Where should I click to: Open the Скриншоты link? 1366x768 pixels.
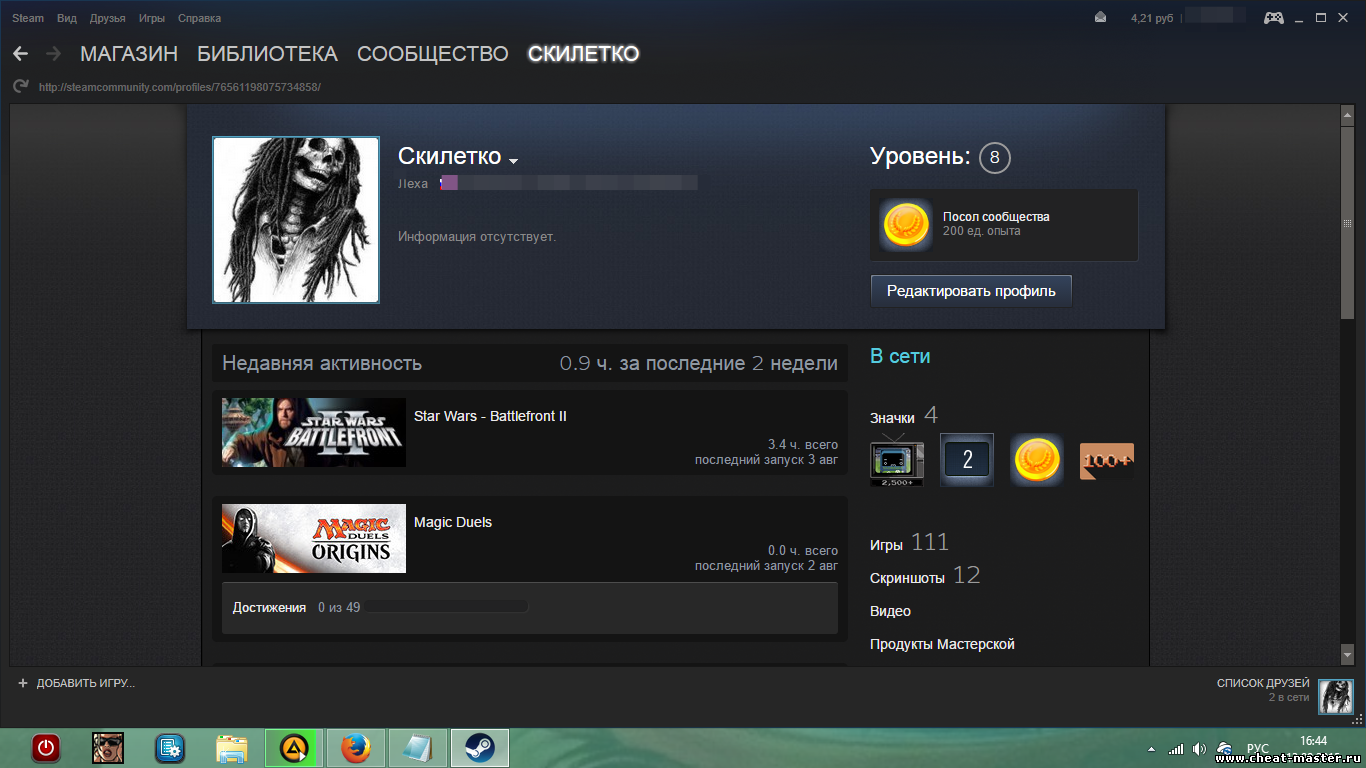tap(907, 578)
